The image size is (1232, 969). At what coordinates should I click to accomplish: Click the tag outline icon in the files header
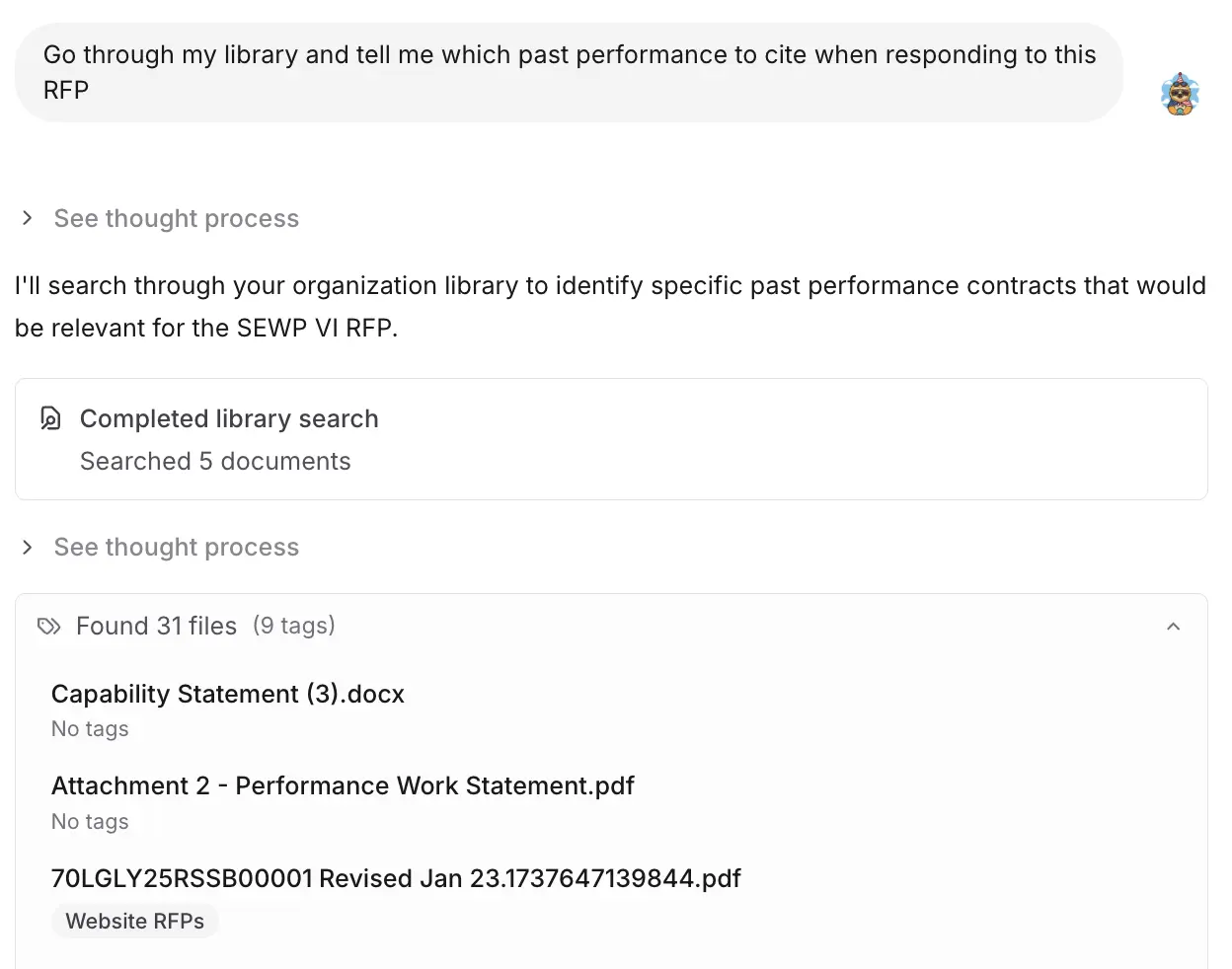point(48,626)
